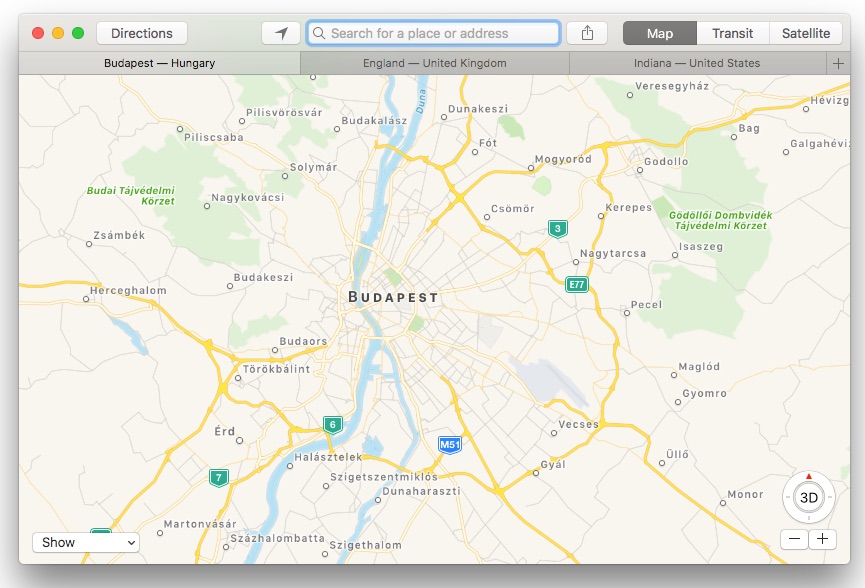This screenshot has width=865, height=588.
Task: Select the Map view mode
Action: 660,33
